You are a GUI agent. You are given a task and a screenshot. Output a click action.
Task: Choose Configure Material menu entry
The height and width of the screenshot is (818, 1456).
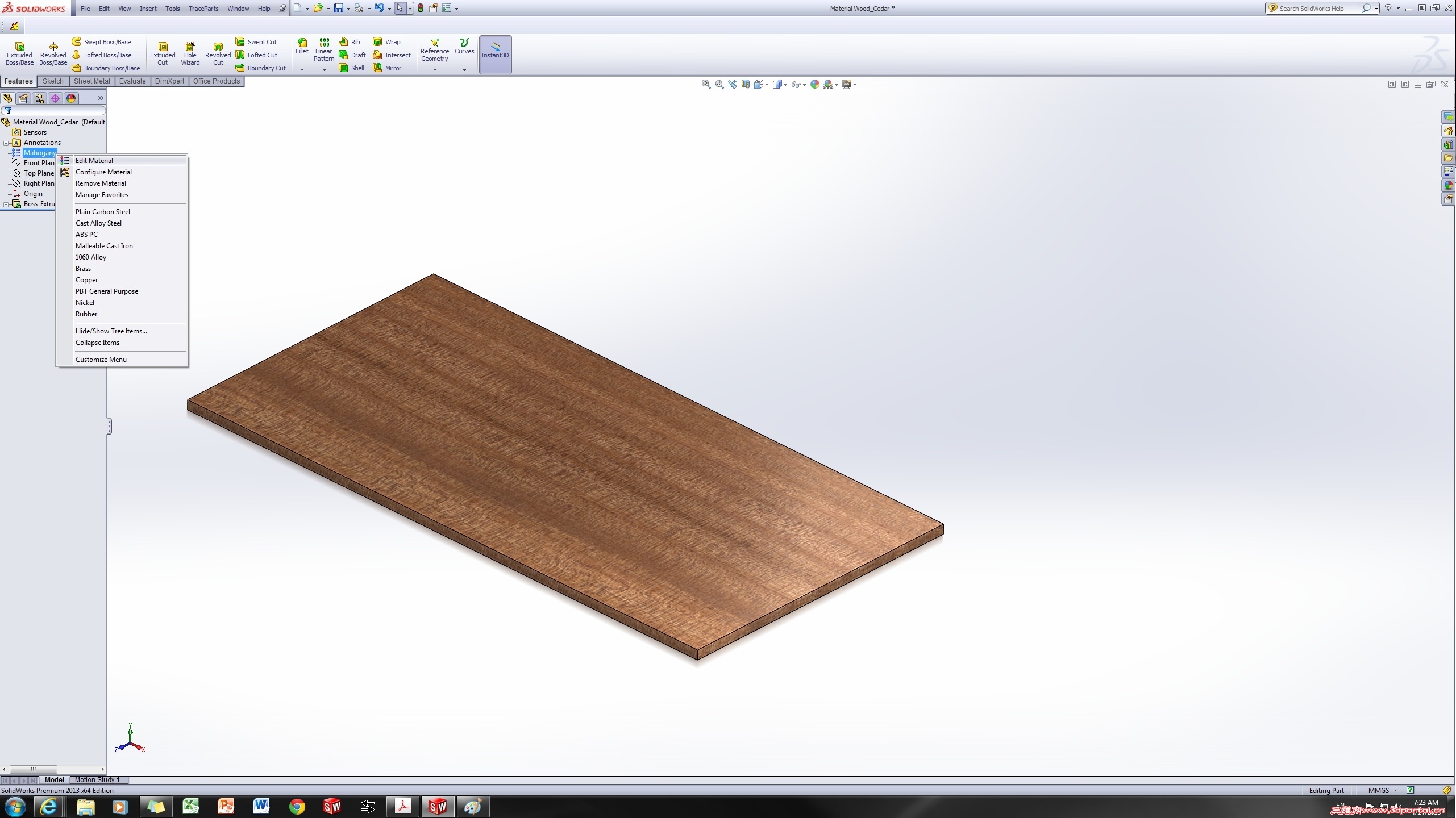pyautogui.click(x=123, y=172)
